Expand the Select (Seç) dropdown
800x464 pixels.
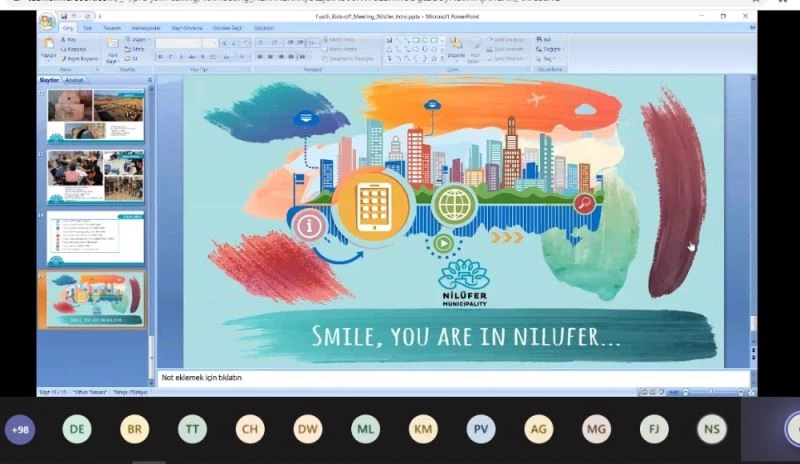coord(548,58)
